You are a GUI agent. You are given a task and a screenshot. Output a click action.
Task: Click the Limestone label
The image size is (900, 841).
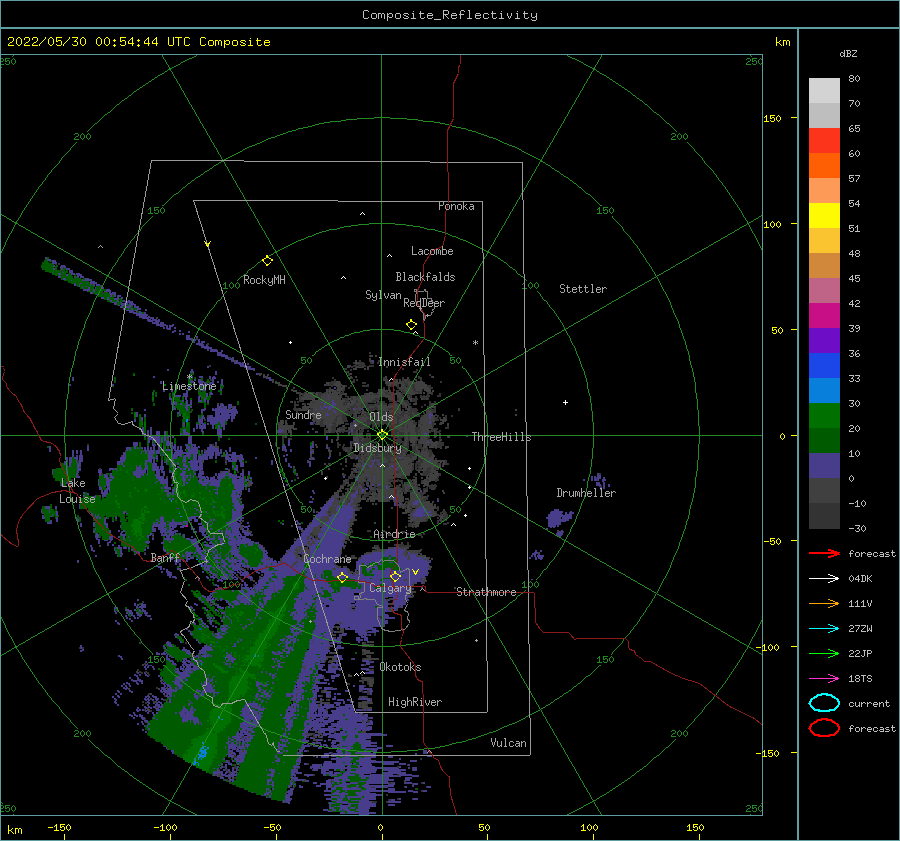(x=189, y=386)
